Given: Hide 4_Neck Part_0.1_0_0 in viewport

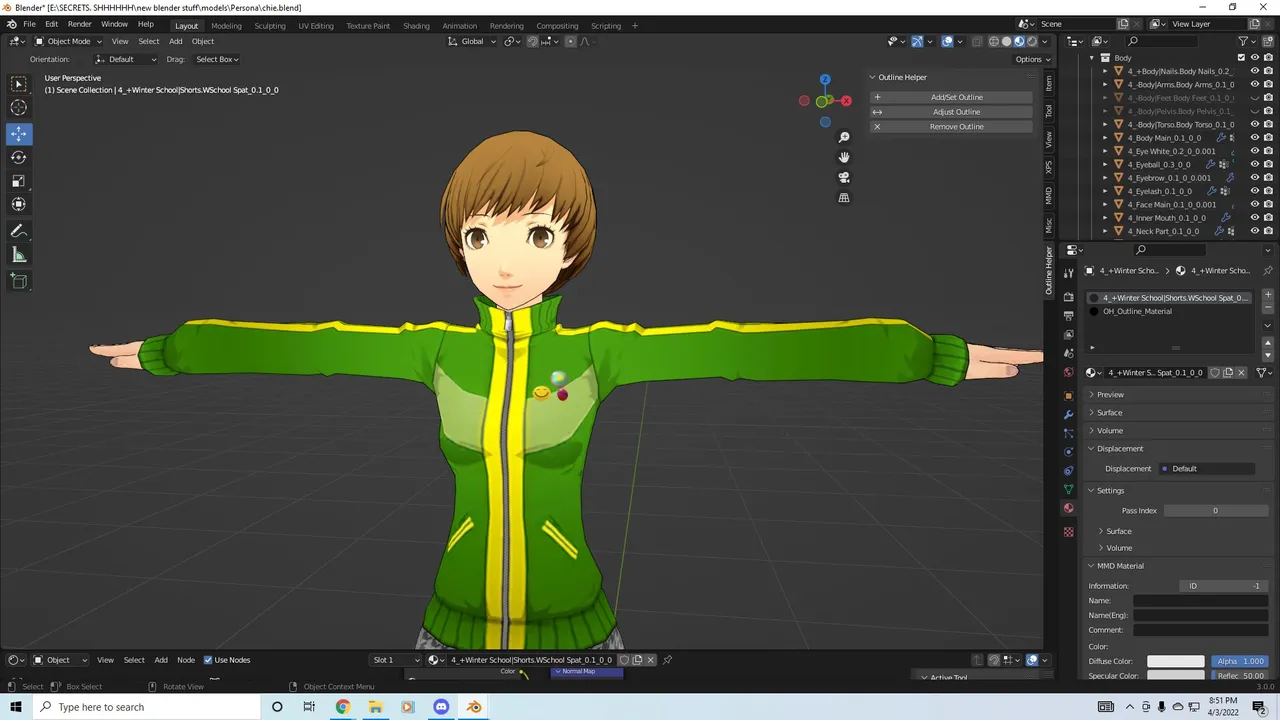Looking at the screenshot, I should (1255, 231).
